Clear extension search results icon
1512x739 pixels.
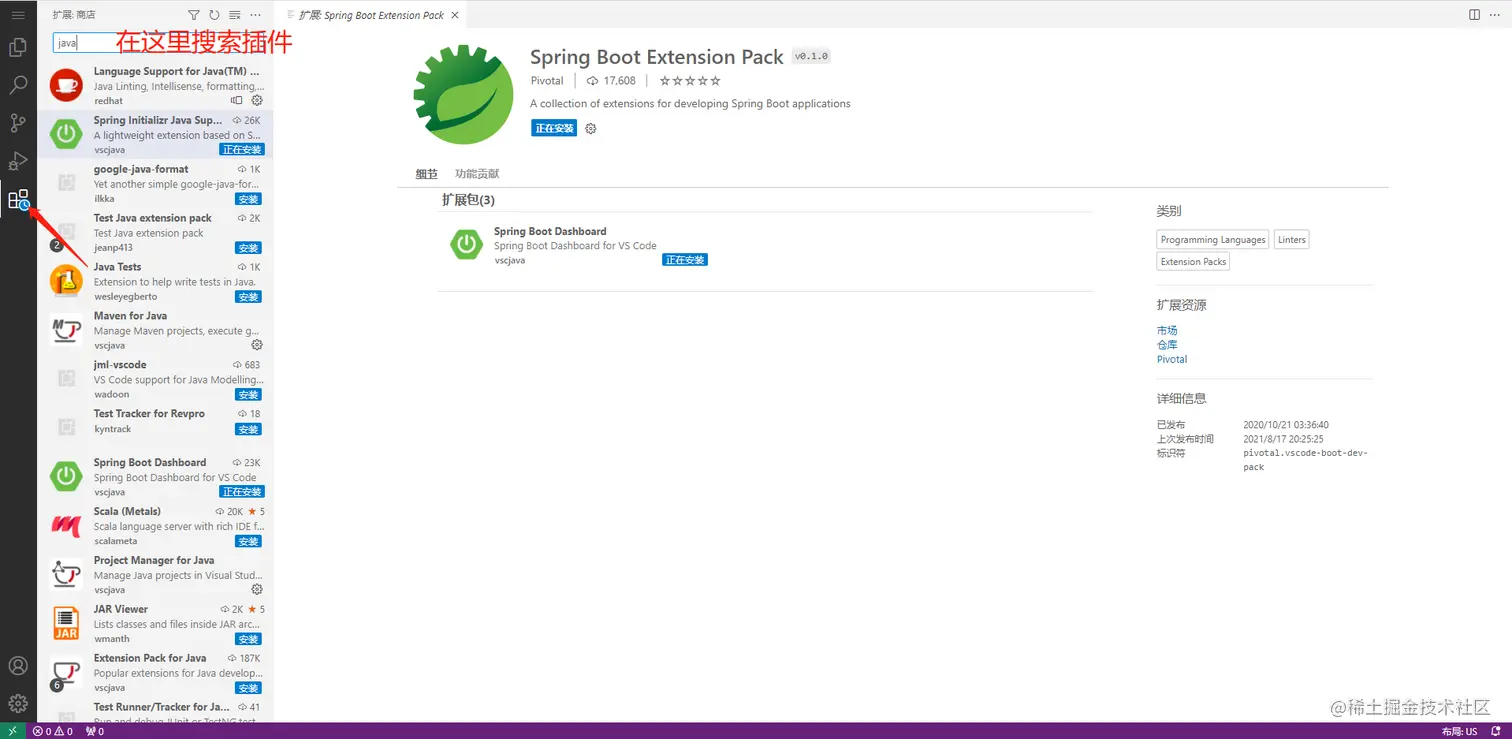point(234,15)
